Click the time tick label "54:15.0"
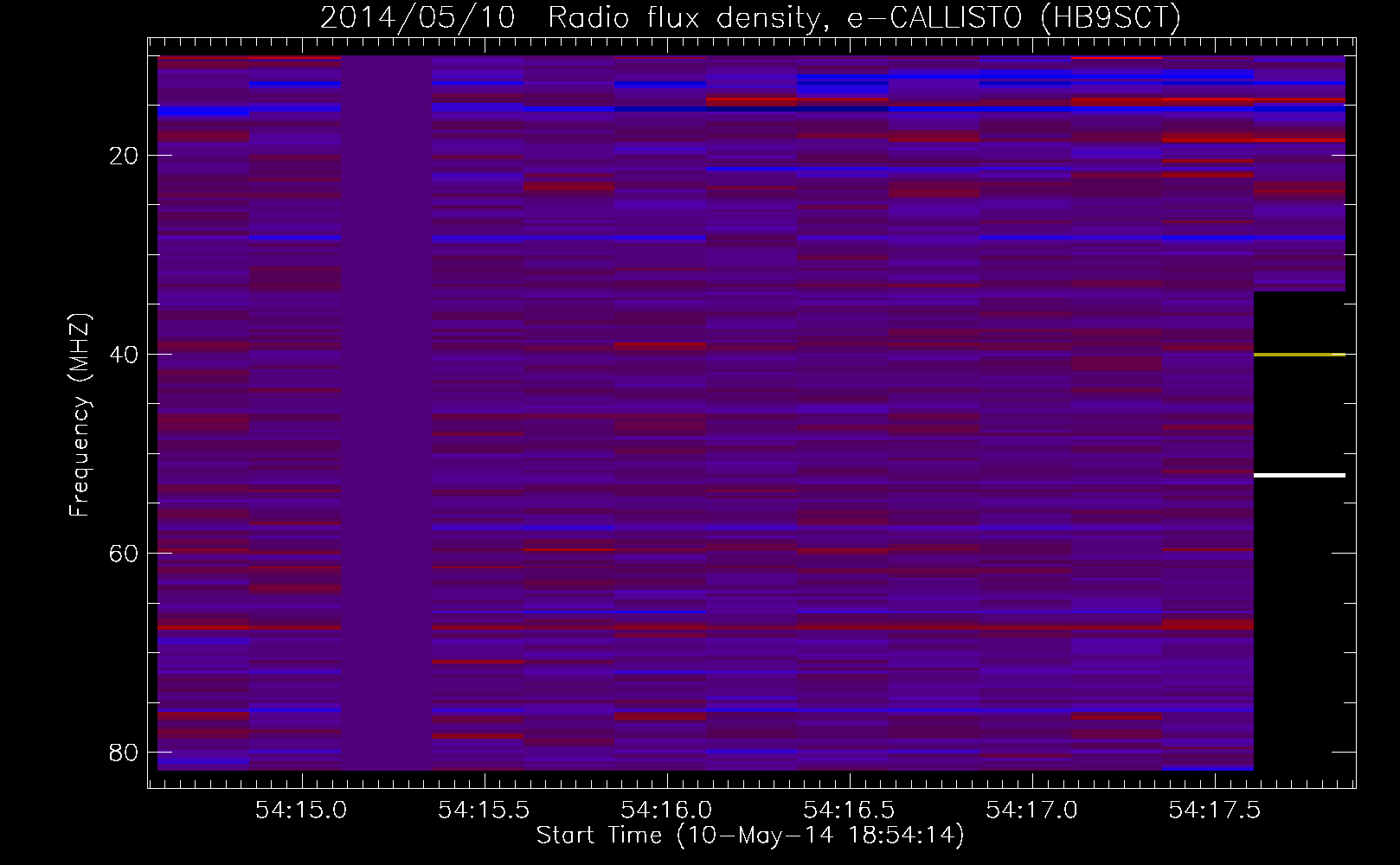1400x865 pixels. [301, 810]
